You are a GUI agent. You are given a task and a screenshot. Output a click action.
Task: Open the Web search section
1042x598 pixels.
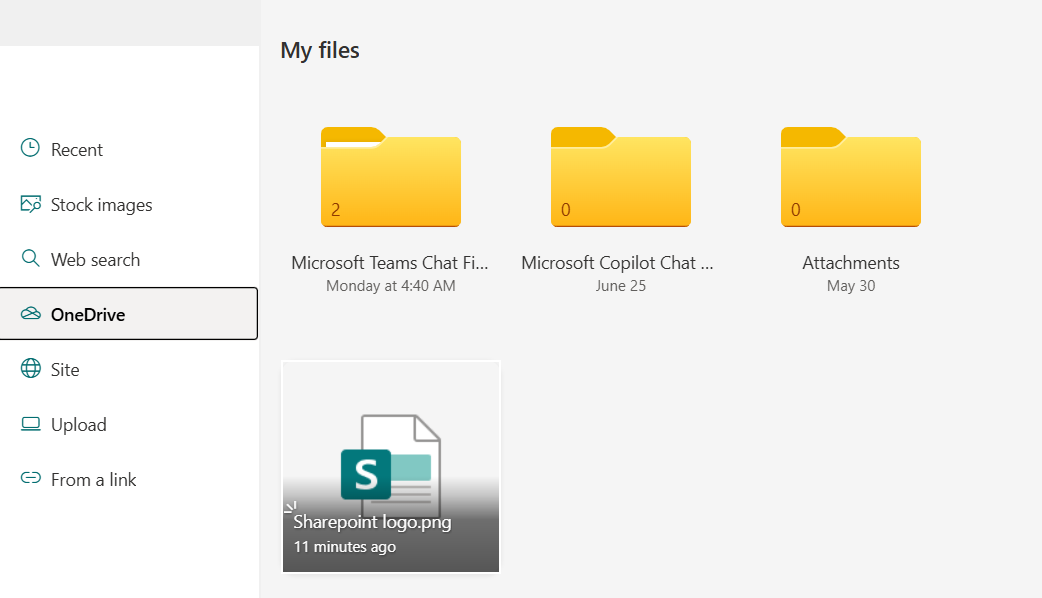pyautogui.click(x=94, y=258)
